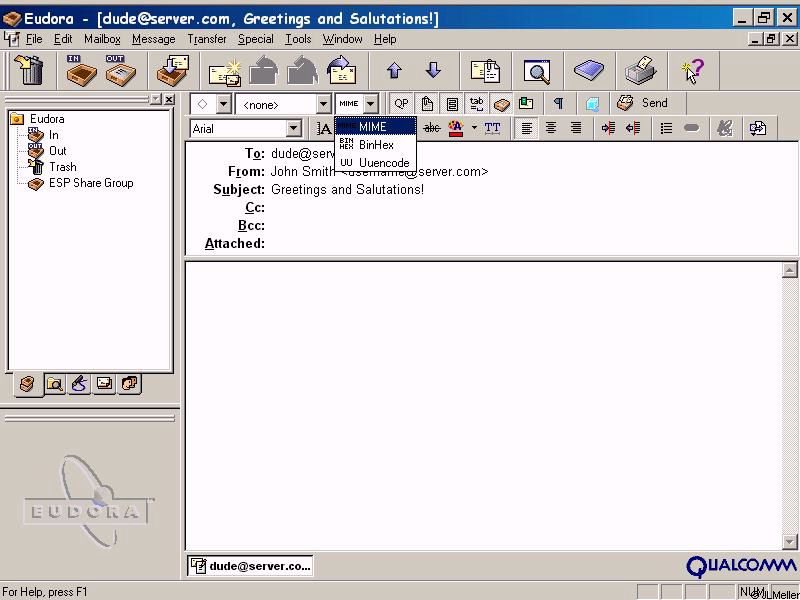Insert a bulleted list
Viewport: 800px width, 600px height.
tap(666, 128)
